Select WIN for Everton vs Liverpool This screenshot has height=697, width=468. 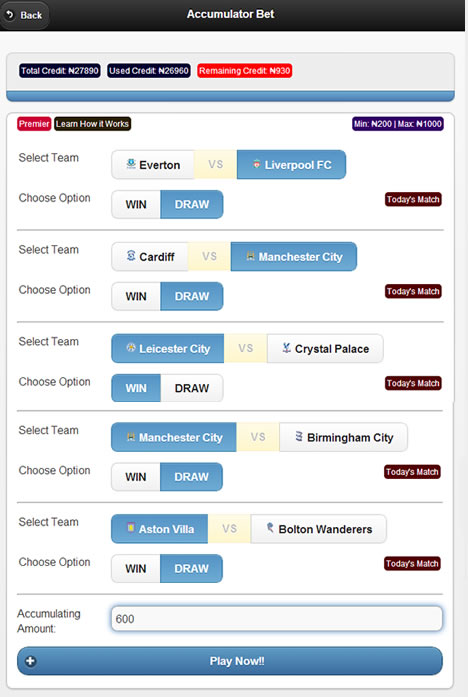coord(136,204)
